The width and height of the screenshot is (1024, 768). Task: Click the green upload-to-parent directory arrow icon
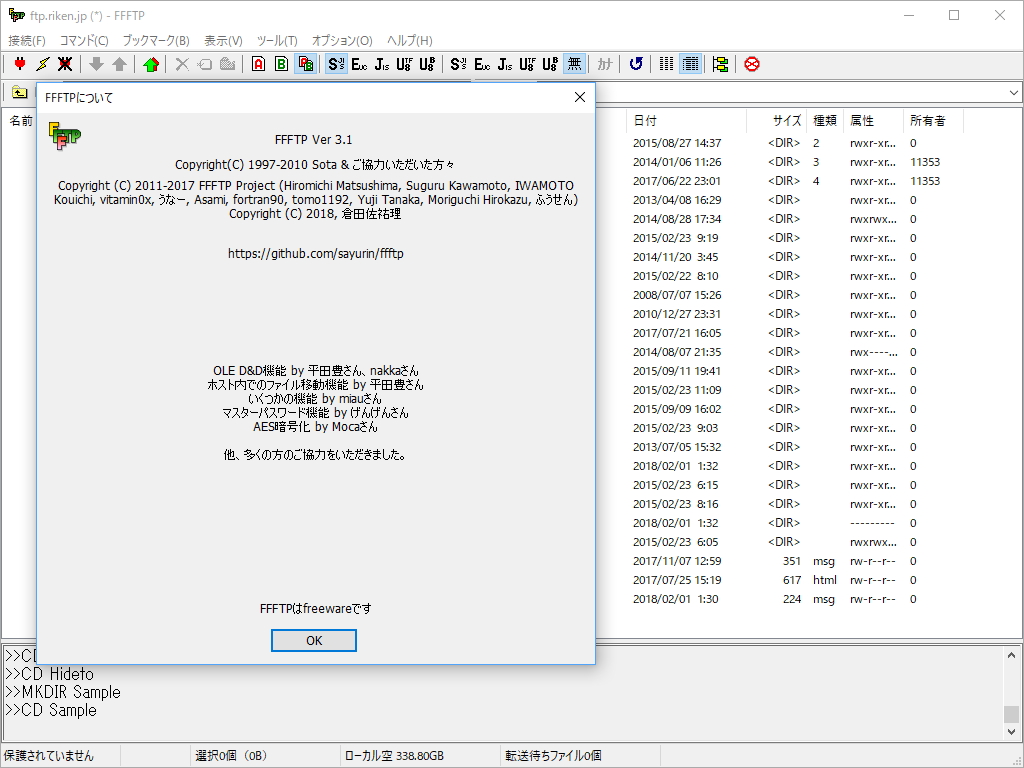point(150,64)
